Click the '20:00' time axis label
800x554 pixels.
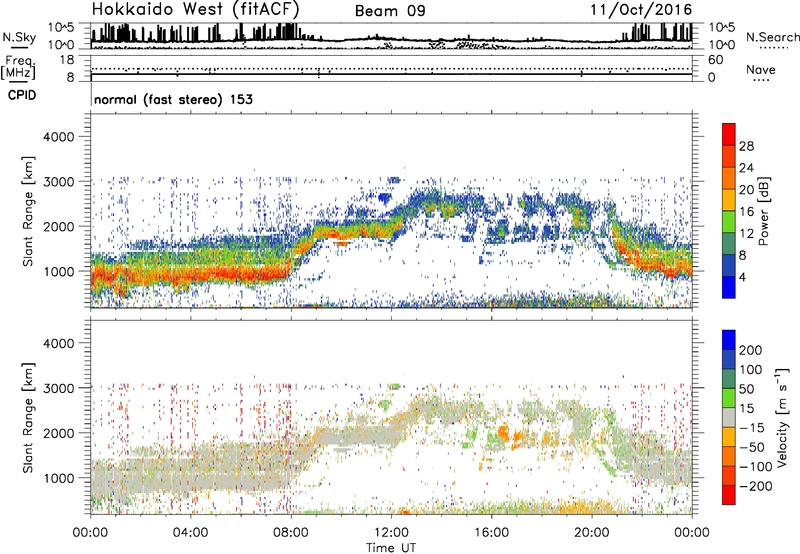[591, 533]
